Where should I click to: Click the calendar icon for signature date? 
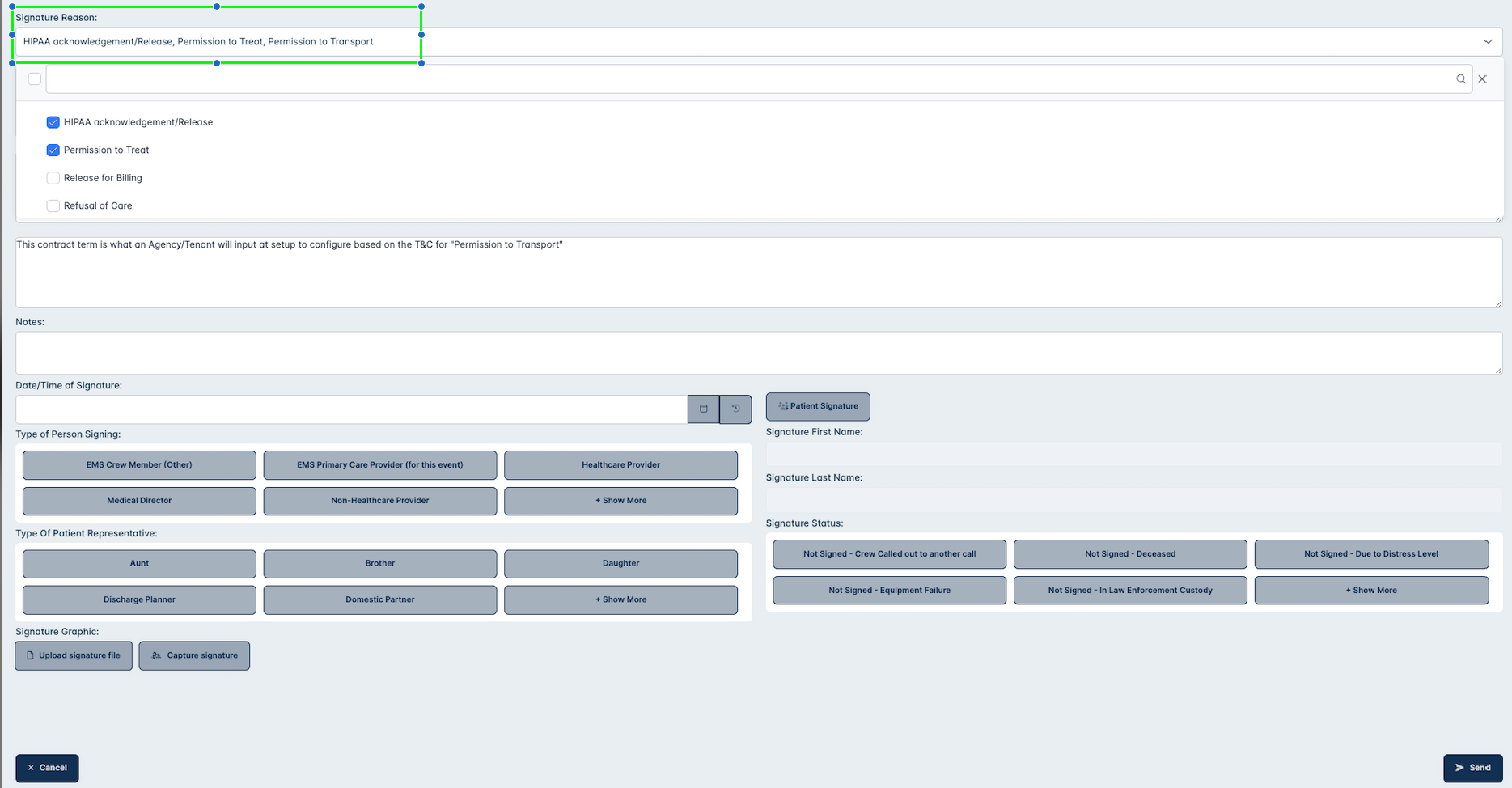[703, 409]
